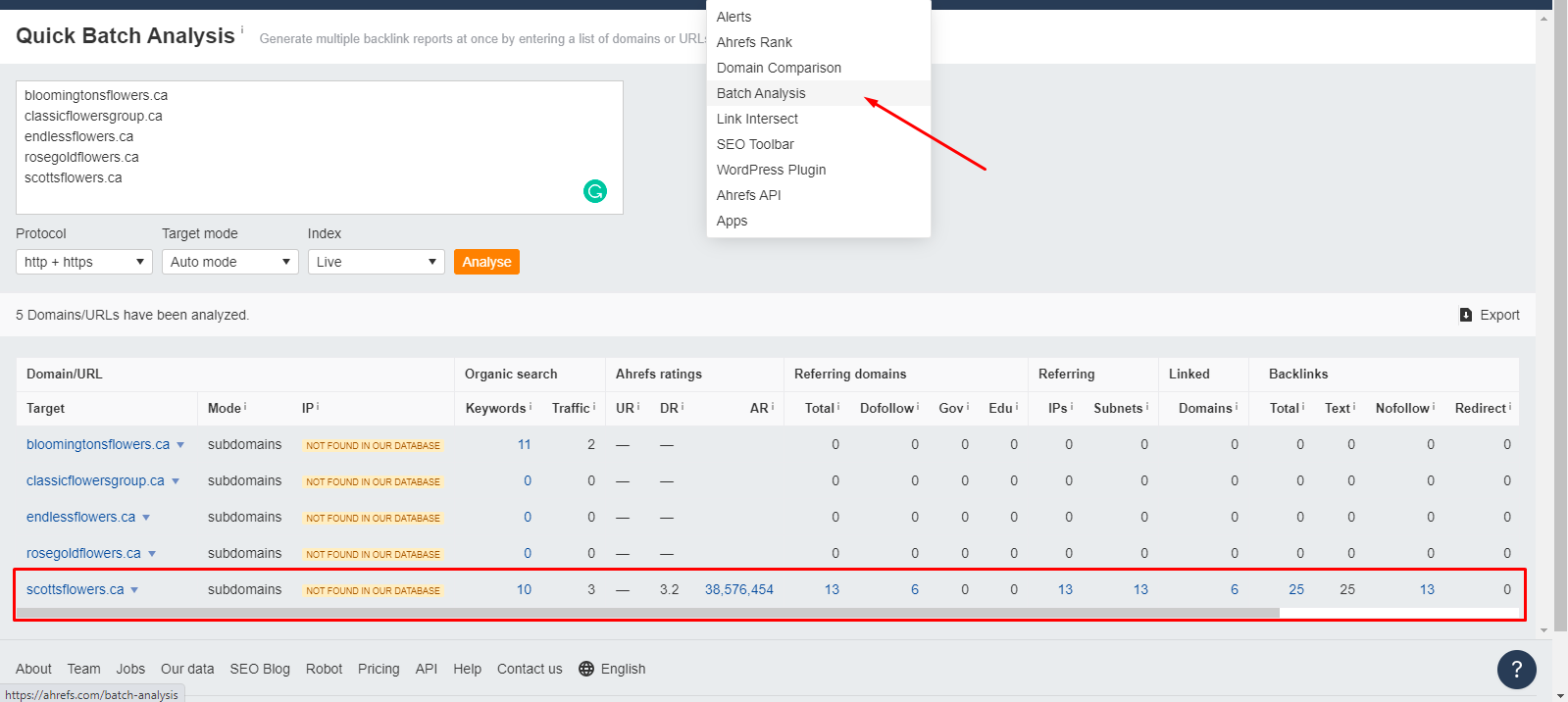The image size is (1568, 702).
Task: Select Domain Comparison menu item
Action: pyautogui.click(x=819, y=68)
